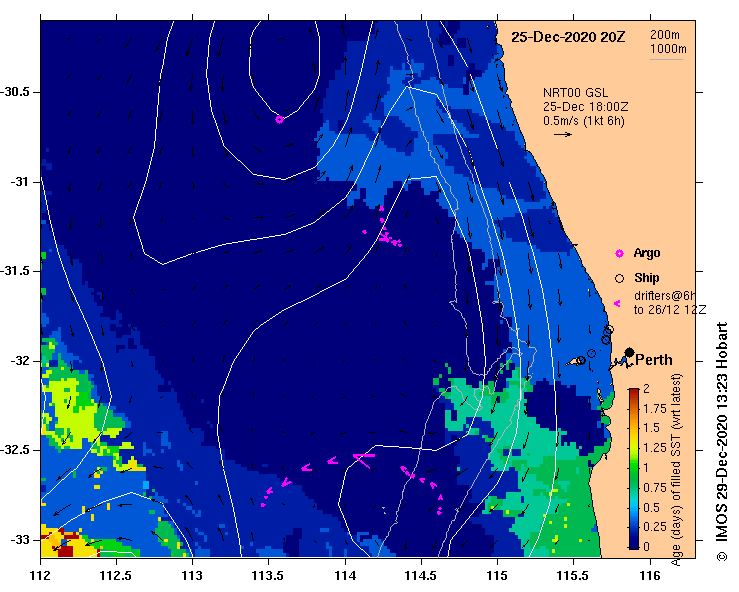
Task: Click the latitude axis label -31
Action: click(x=20, y=181)
